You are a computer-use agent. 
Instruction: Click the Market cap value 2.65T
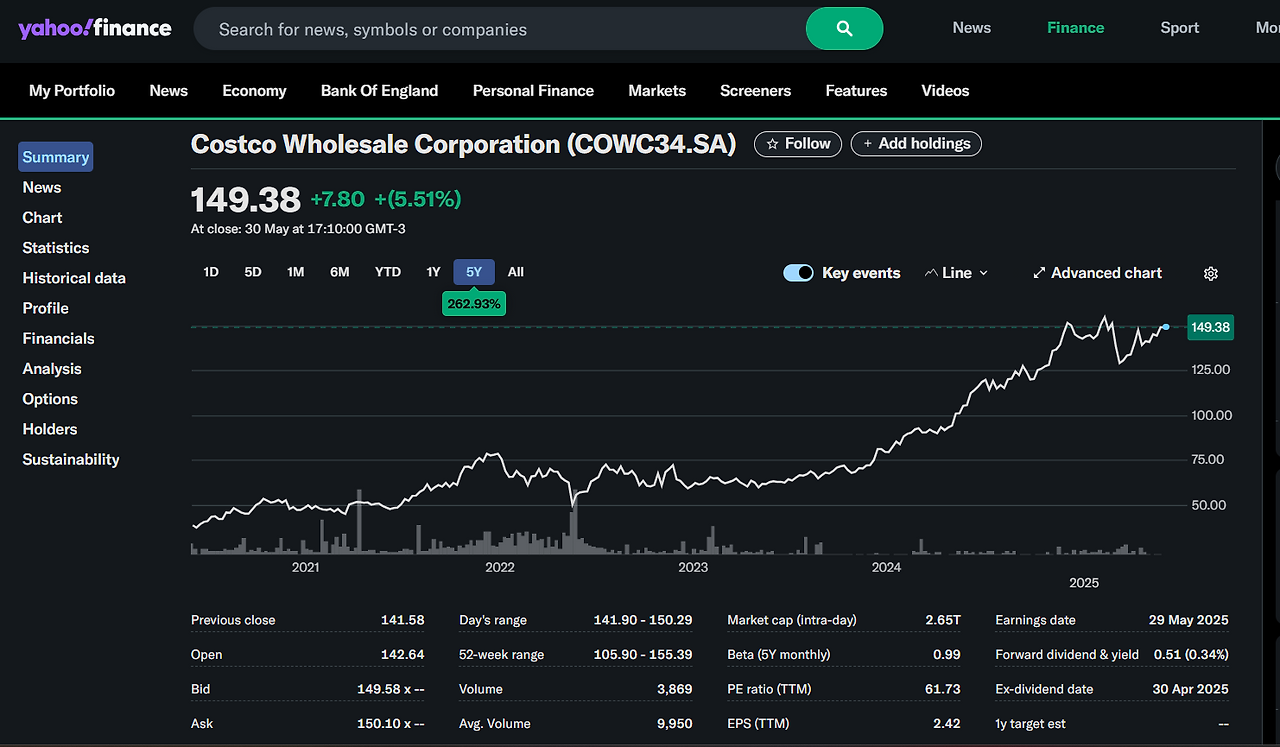(x=943, y=620)
